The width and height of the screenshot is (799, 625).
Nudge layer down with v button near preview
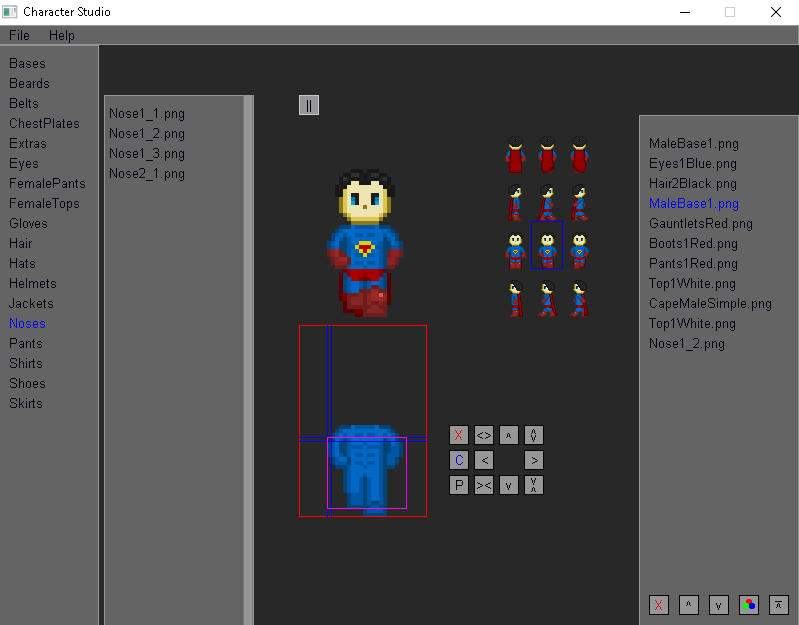pos(509,485)
